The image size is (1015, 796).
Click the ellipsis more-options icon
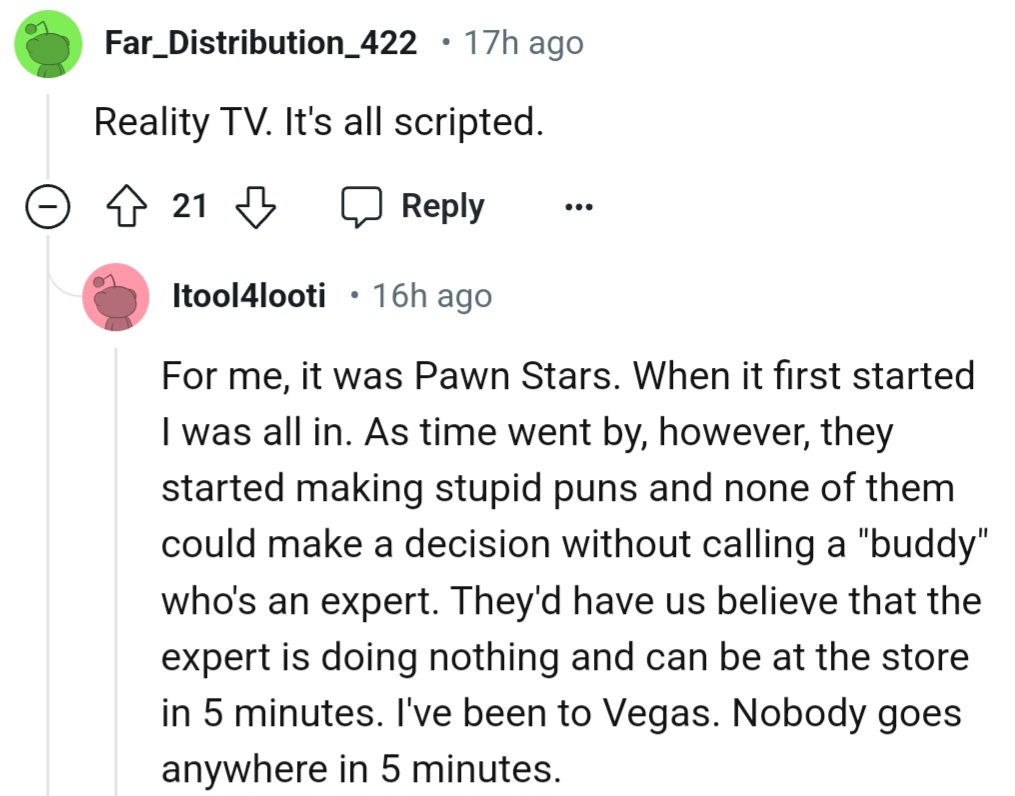(580, 206)
